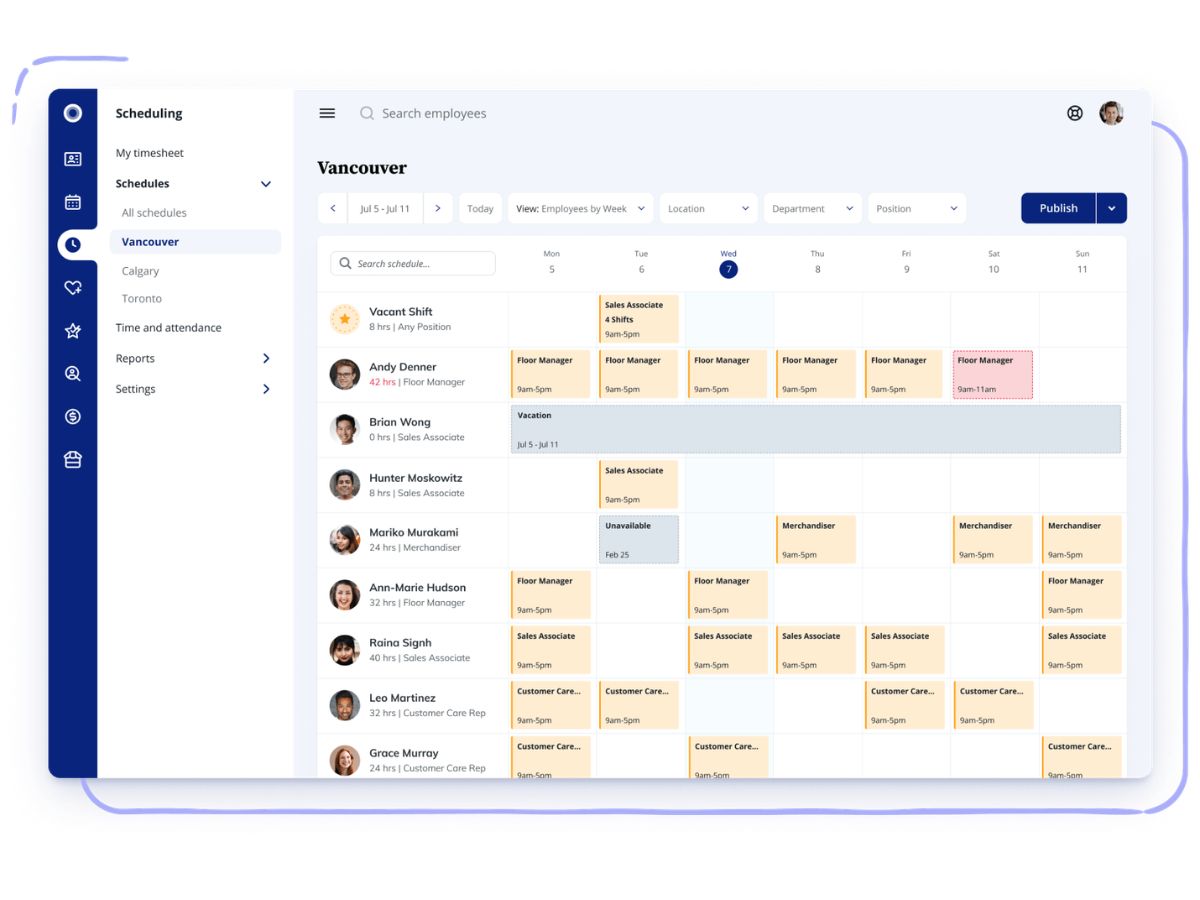Click the name Hunter Moskowitz

416,478
